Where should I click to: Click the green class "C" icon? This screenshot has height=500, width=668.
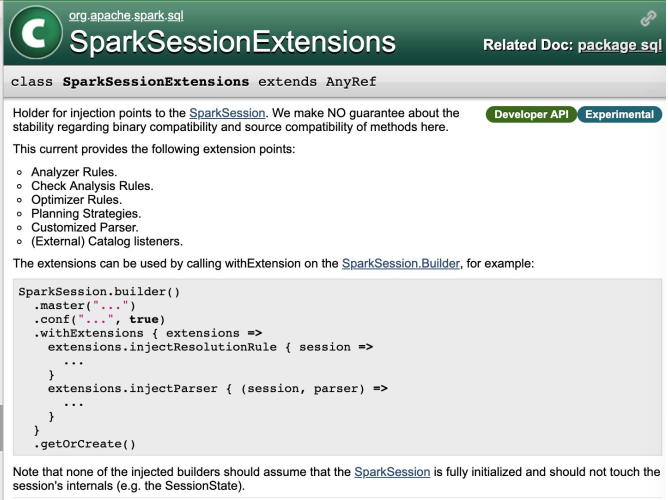[x=33, y=33]
